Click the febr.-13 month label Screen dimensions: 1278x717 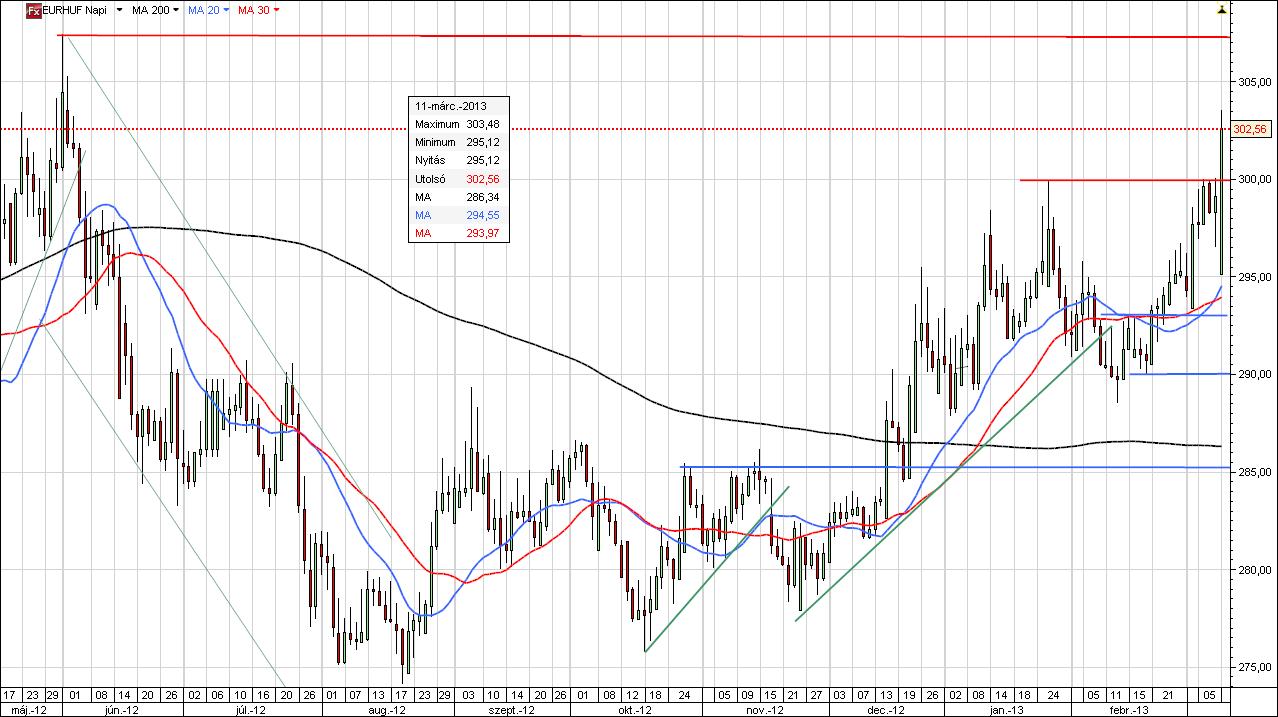coord(1131,710)
